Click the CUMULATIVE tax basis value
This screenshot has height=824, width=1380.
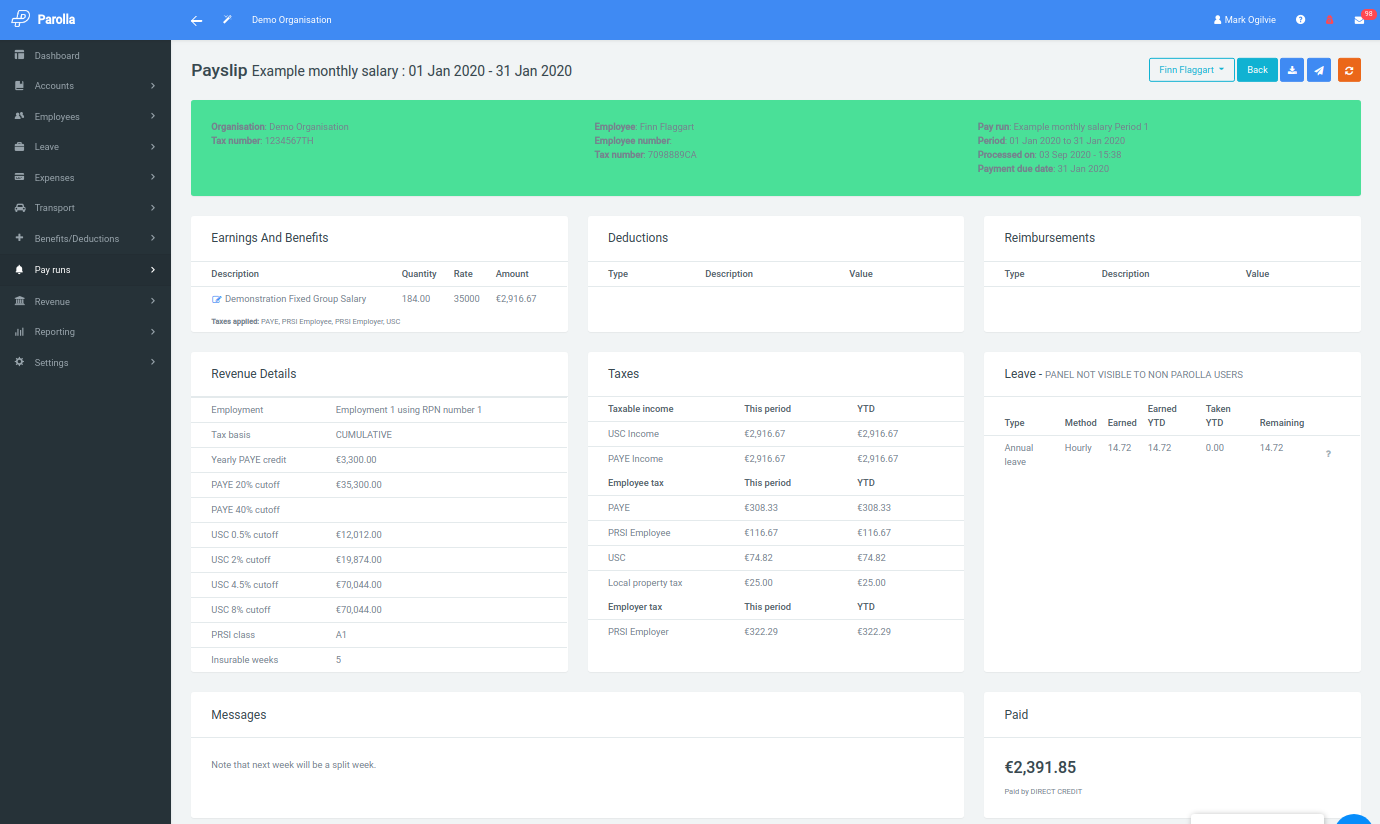[364, 435]
